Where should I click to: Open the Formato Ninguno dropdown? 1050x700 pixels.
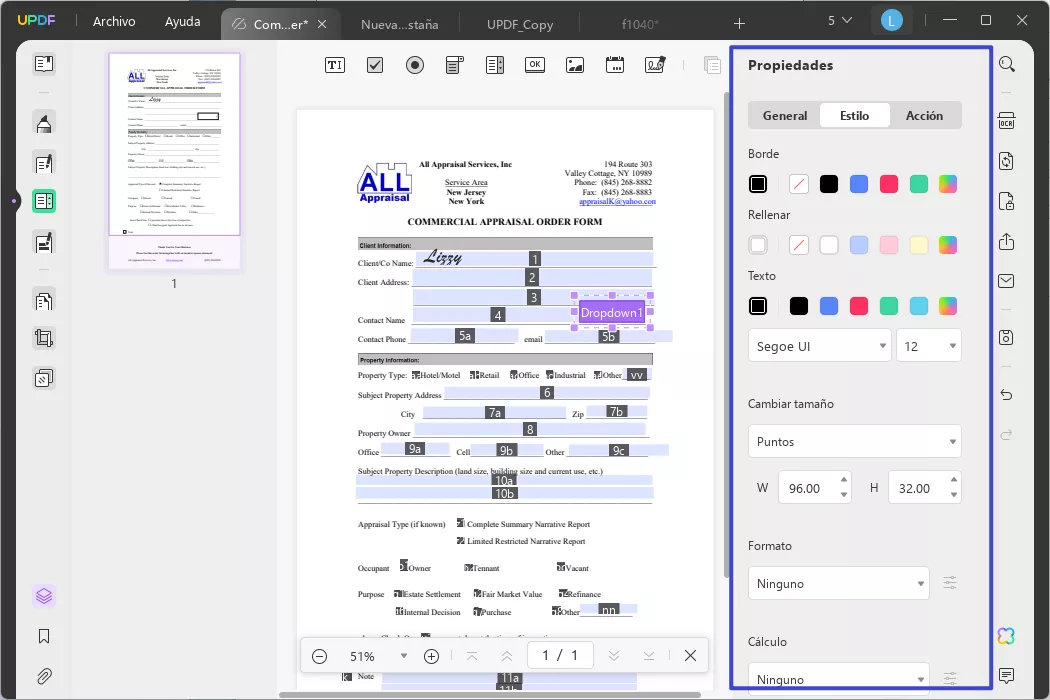(838, 583)
